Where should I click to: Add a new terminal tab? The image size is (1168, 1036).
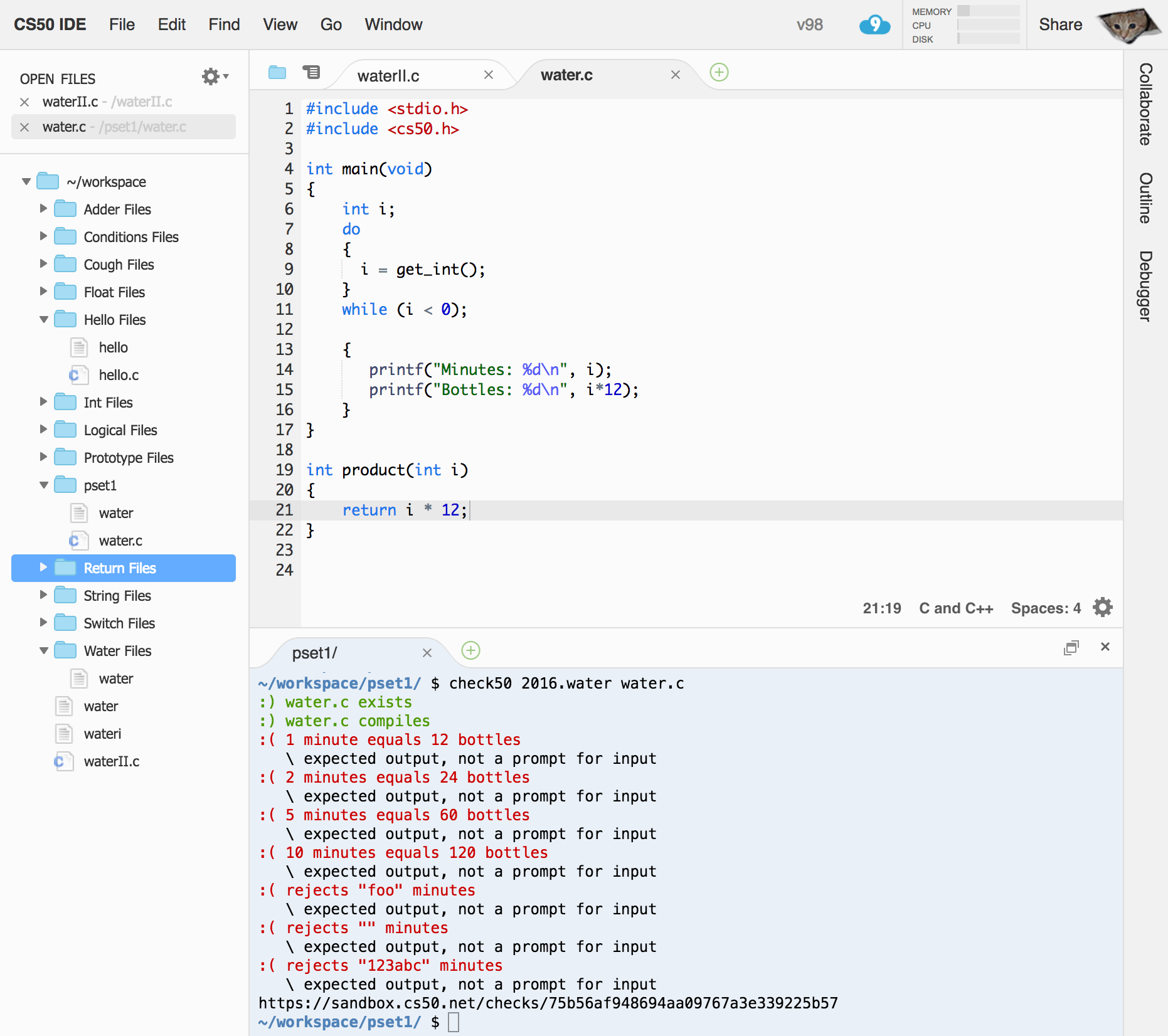pyautogui.click(x=470, y=650)
